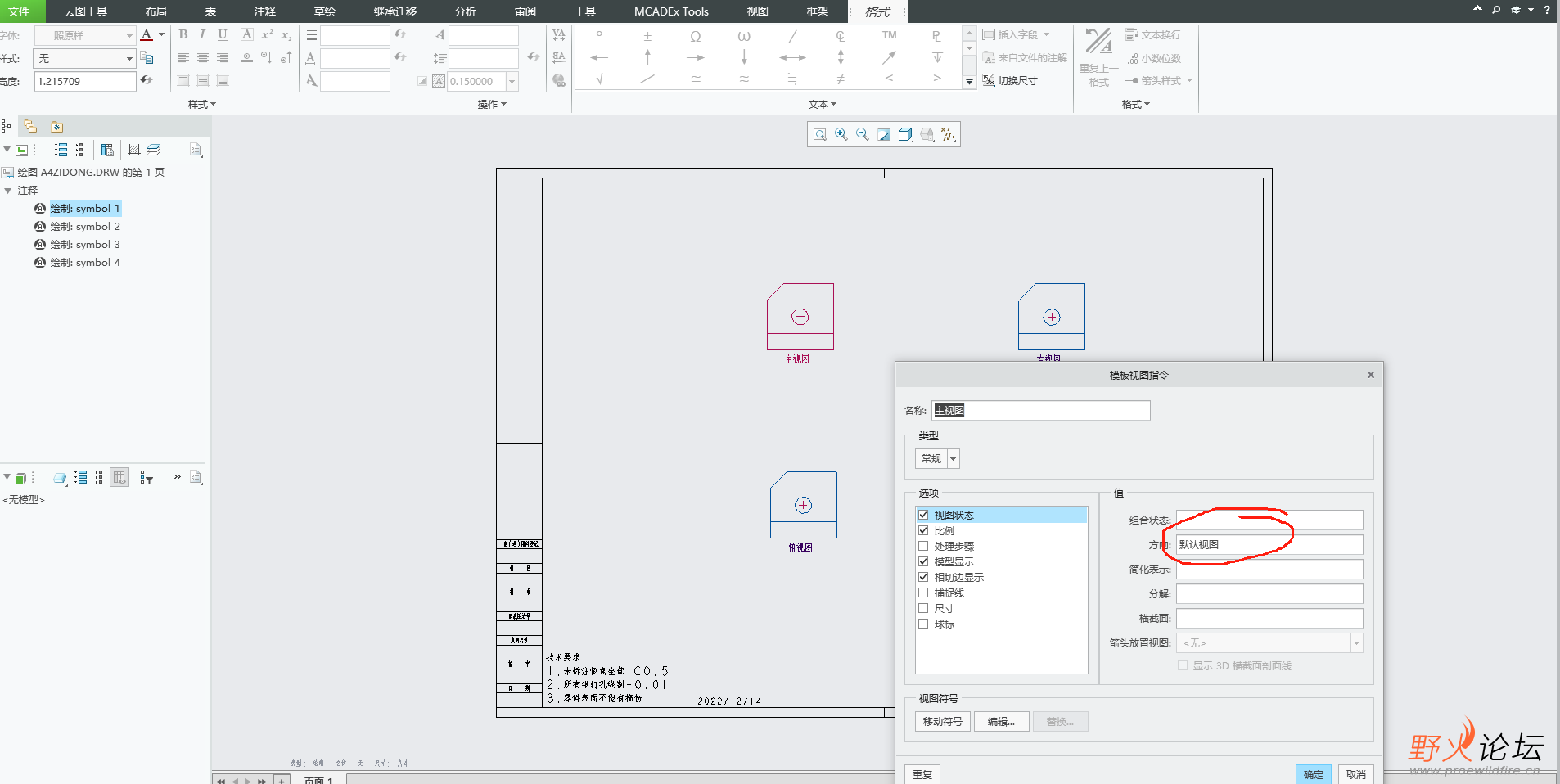Click the Underline formatting icon
This screenshot has width=1560, height=784.
pos(223,34)
